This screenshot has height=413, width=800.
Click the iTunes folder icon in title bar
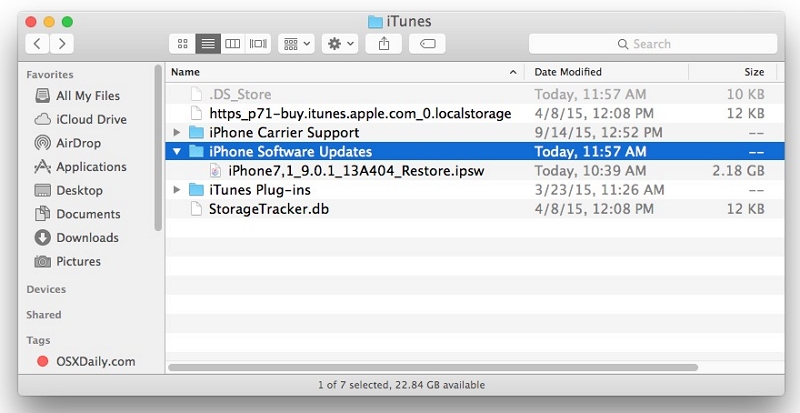pos(375,21)
